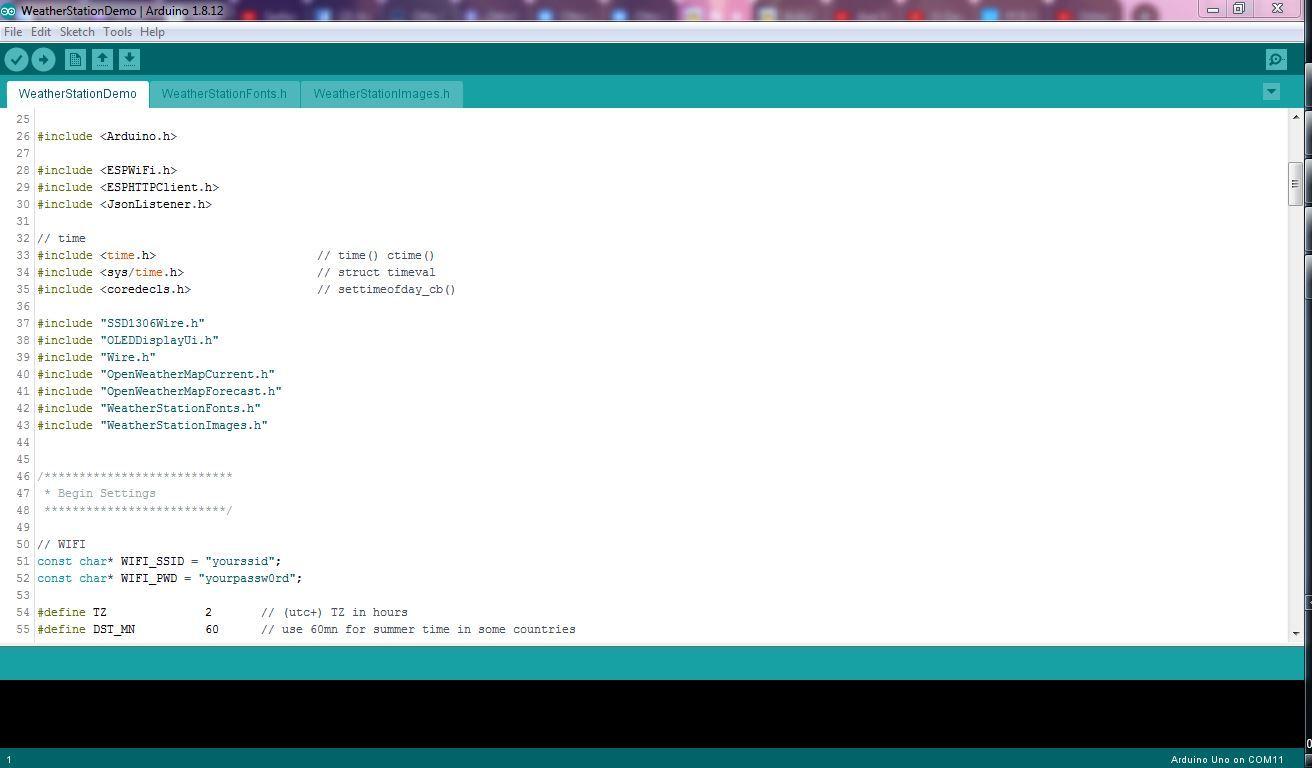Save the sketch using the Save icon

point(129,59)
